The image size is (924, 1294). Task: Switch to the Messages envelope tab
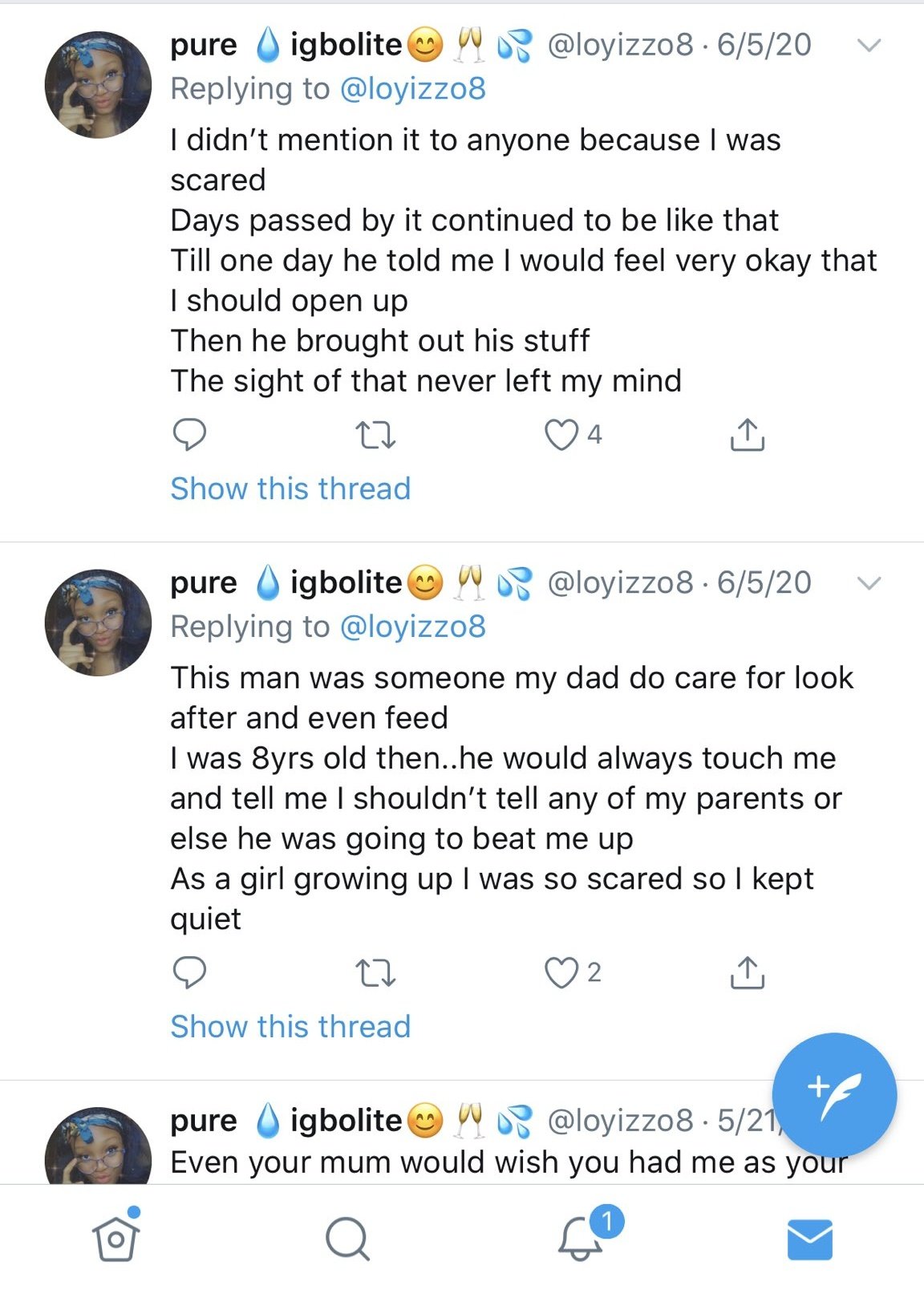point(810,1239)
